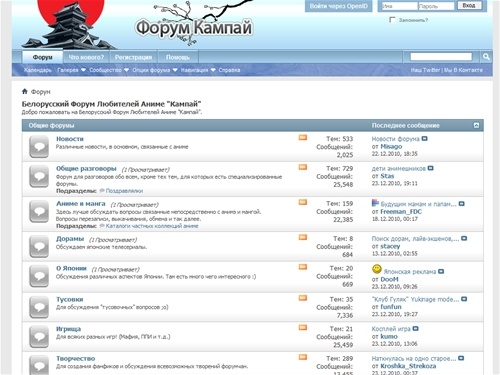Screen dimensions: 500x375
Task: Open RSS feed icon for Общие разговоры
Action: (x=303, y=167)
